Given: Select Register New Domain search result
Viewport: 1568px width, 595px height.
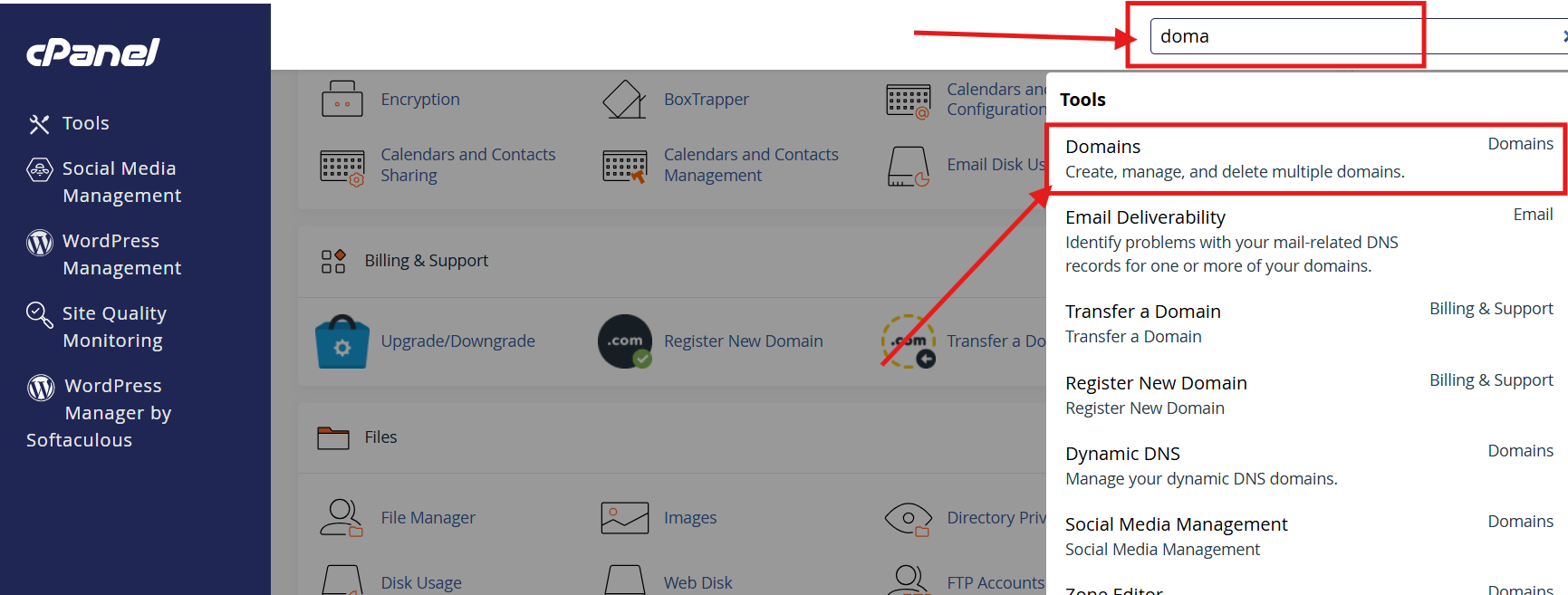Looking at the screenshot, I should point(1306,395).
